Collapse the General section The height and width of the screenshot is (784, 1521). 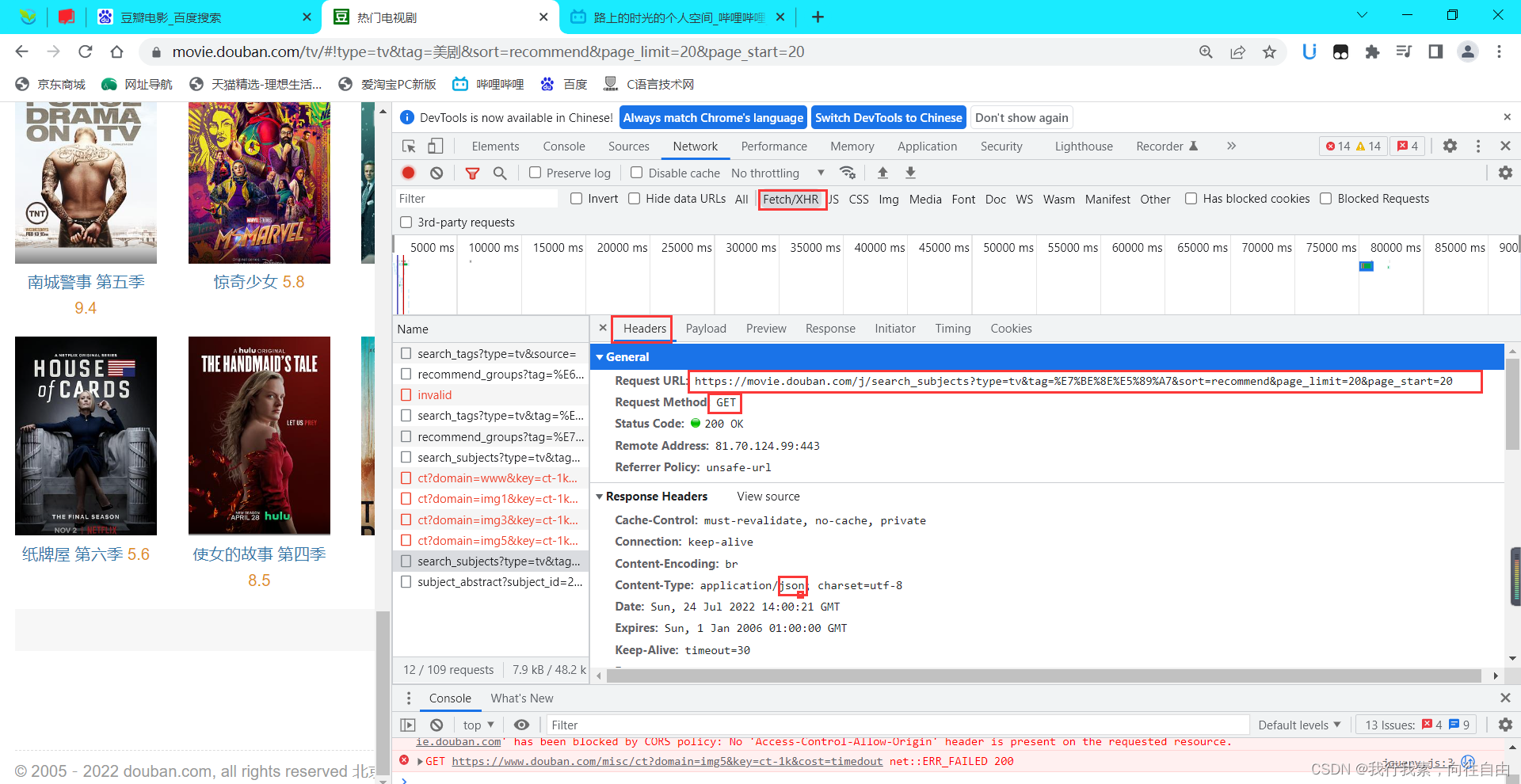pyautogui.click(x=600, y=357)
